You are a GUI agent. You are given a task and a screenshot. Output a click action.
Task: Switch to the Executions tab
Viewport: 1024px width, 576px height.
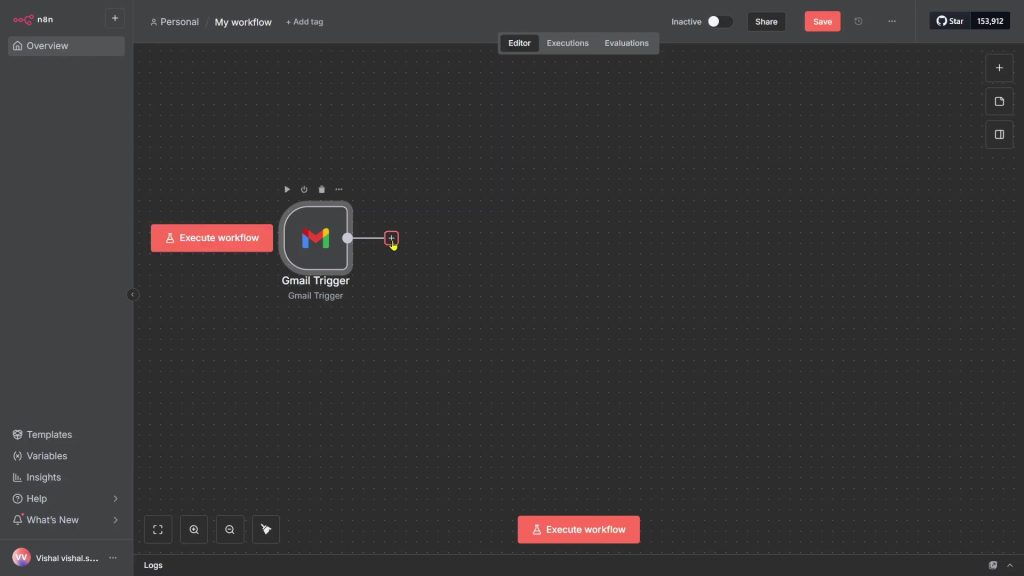pos(567,43)
